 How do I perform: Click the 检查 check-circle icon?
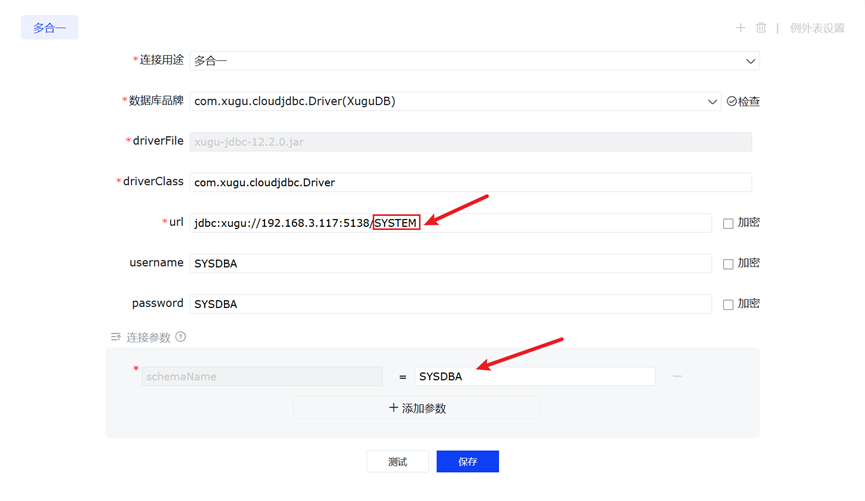pos(732,101)
